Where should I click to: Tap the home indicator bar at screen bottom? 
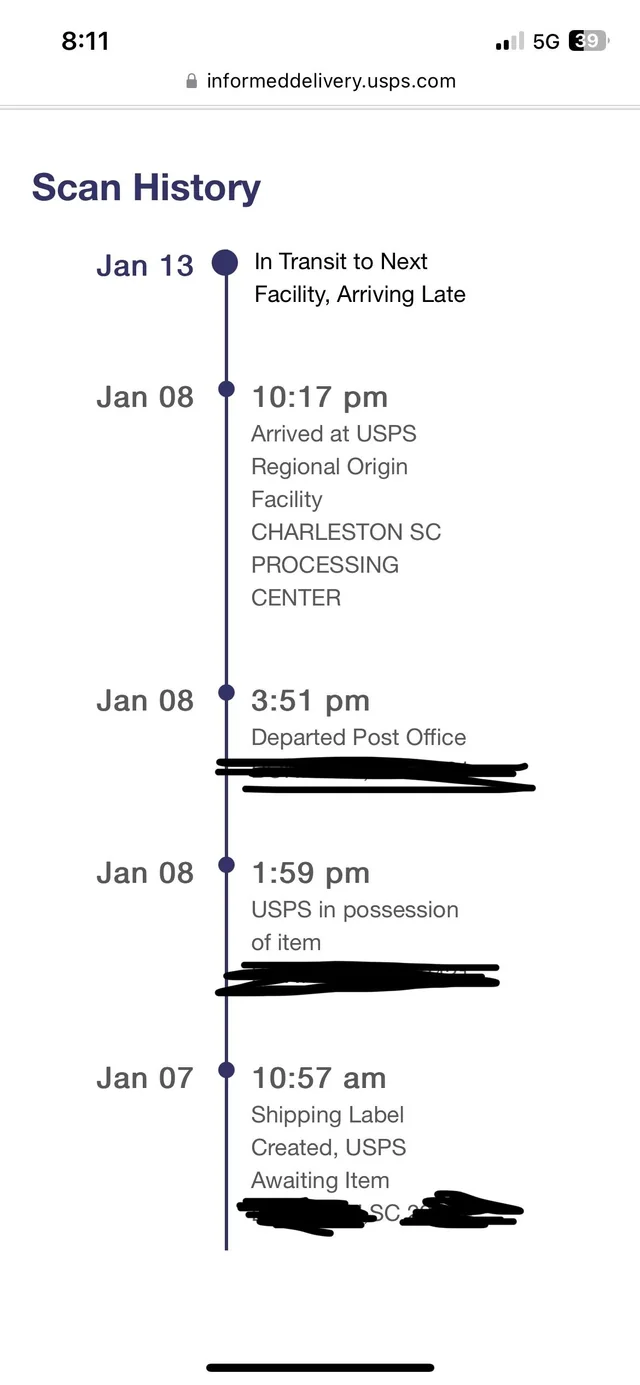coord(320,1367)
